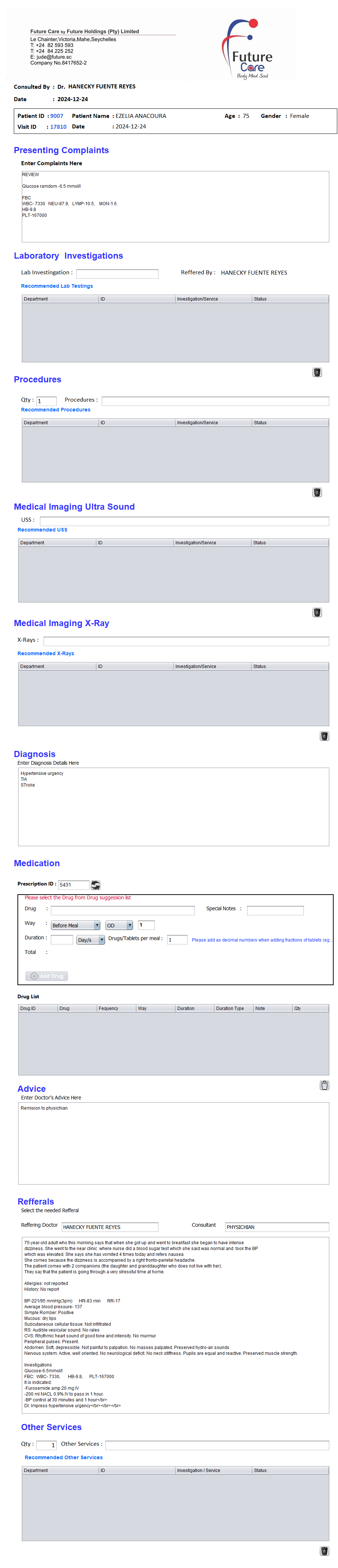Click the Special Notes text field
Image resolution: width=338 pixels, height=1568 pixels.
[275, 911]
